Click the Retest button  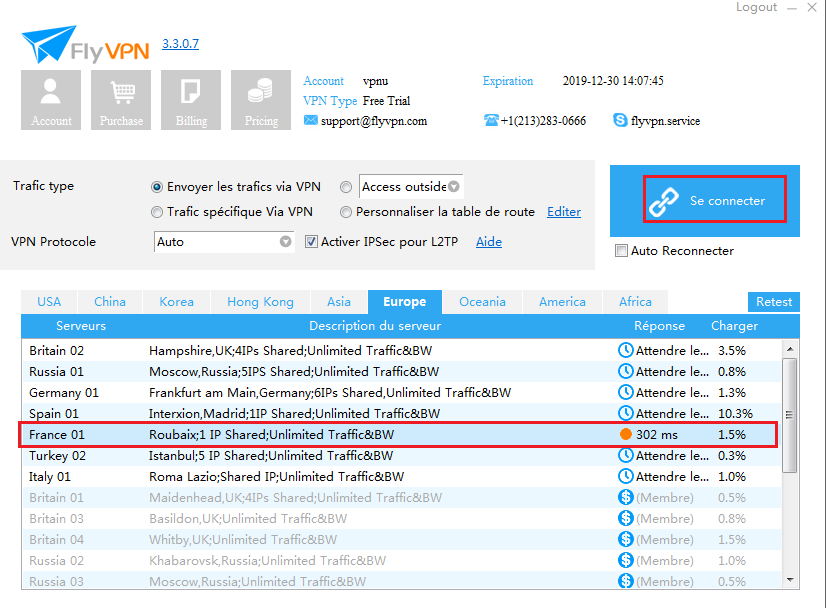774,302
